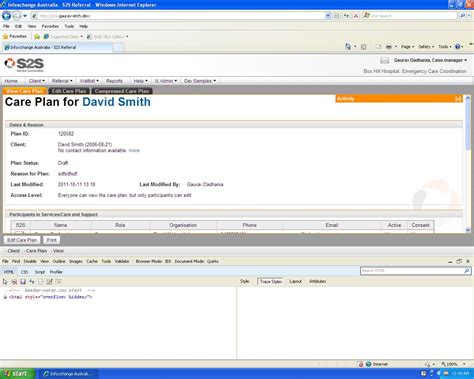Open Help navigation dropdown in S2S menu

coord(140,81)
